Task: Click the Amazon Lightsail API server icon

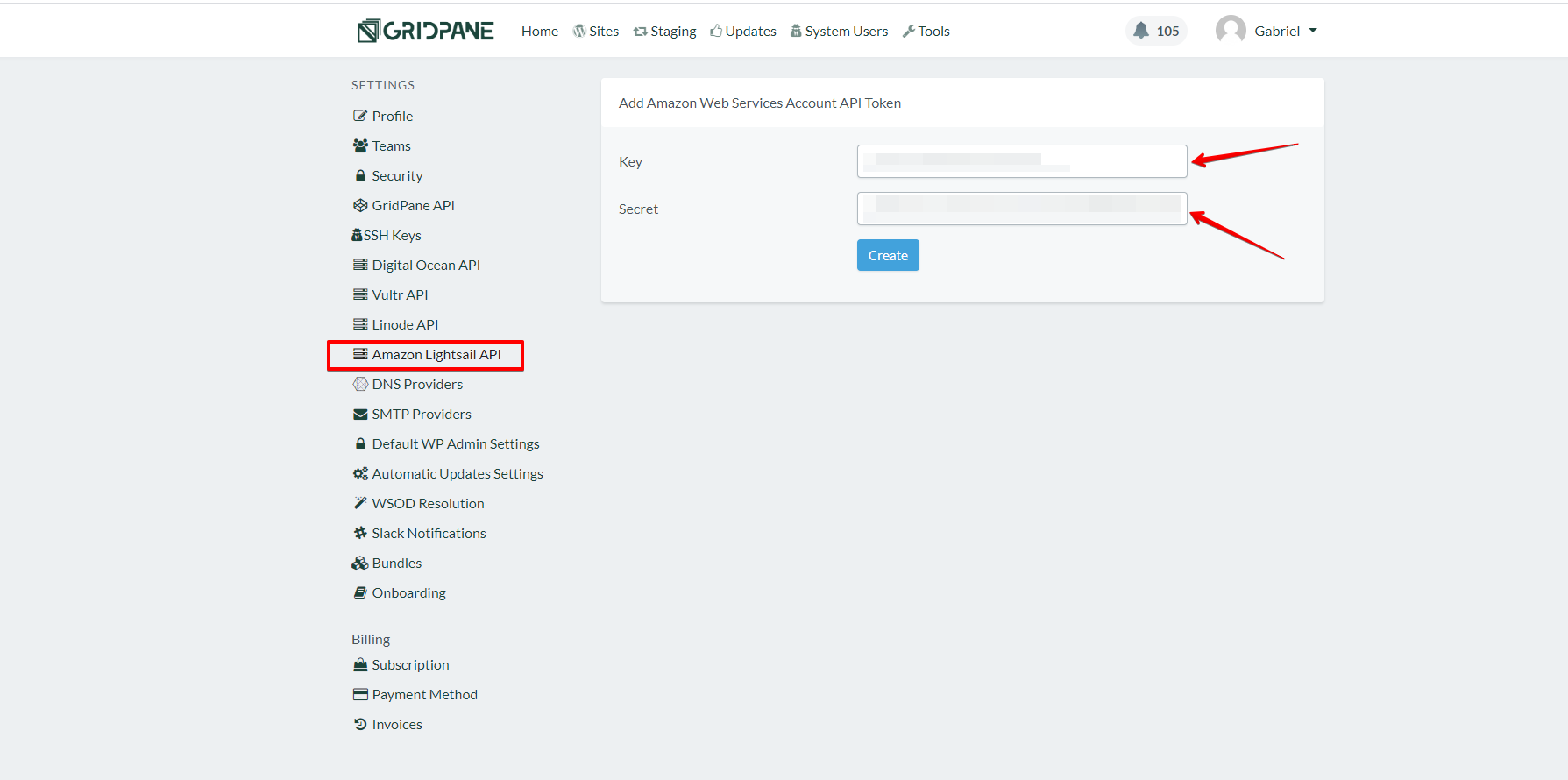Action: point(360,354)
